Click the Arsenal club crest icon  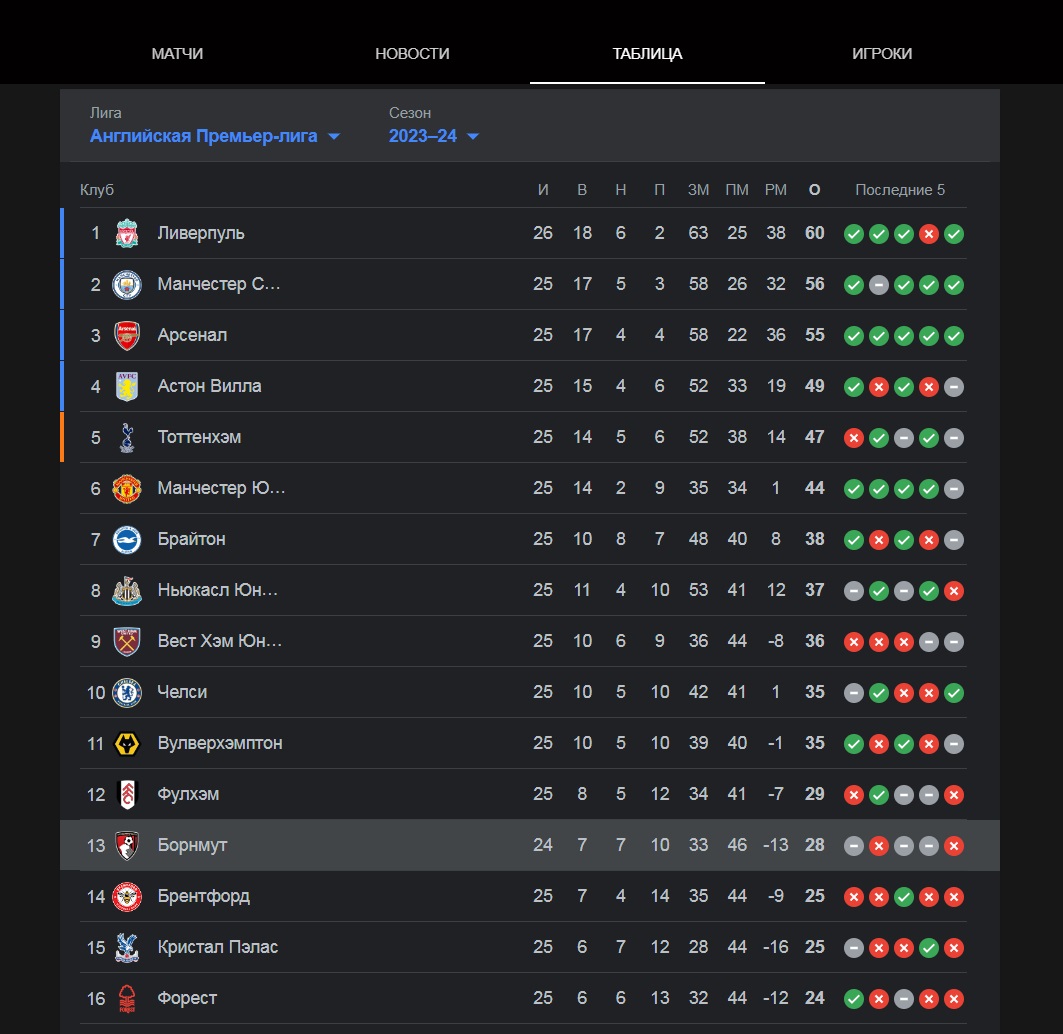(127, 335)
